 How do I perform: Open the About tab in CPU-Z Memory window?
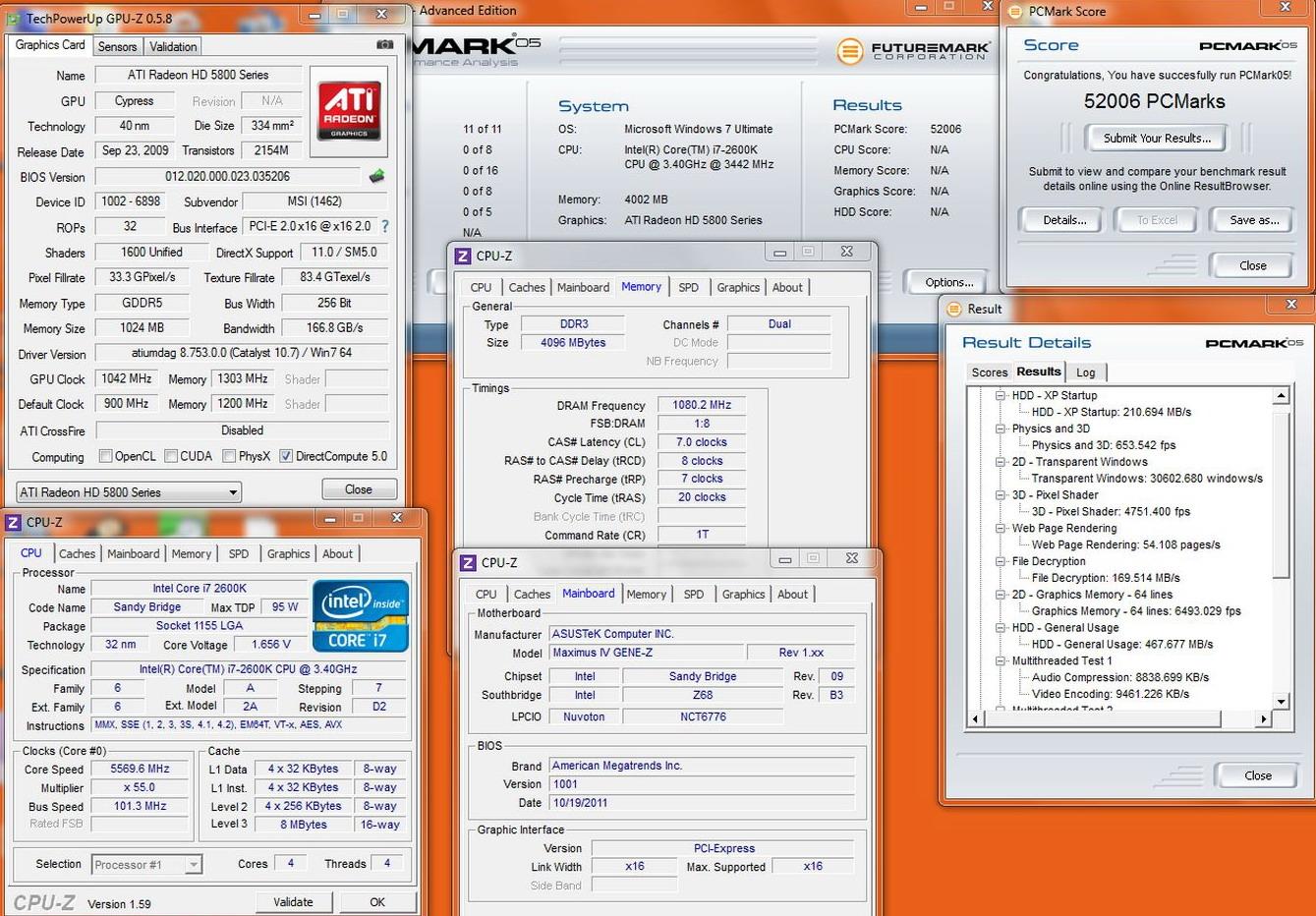787,287
